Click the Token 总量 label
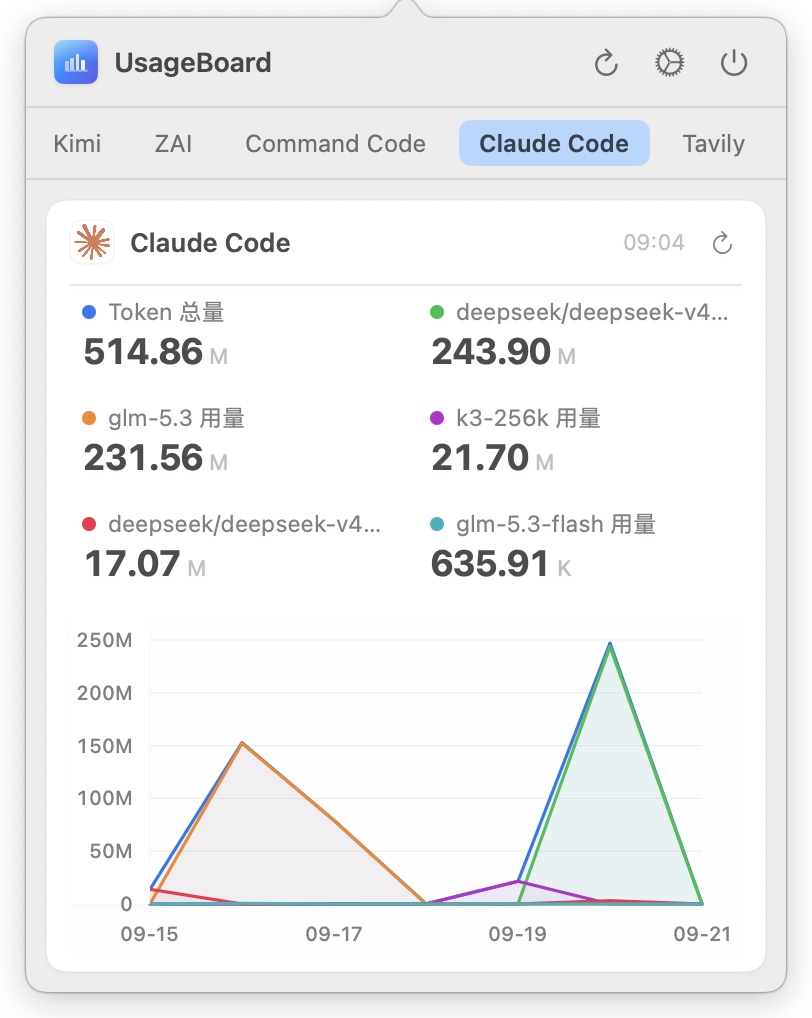Screen dimensions: 812x1018 coord(166,312)
